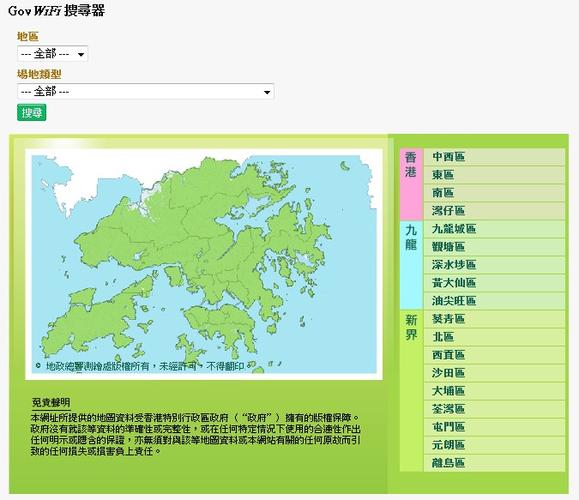Select 深水埗區 in the district list
The image size is (579, 500).
click(494, 265)
